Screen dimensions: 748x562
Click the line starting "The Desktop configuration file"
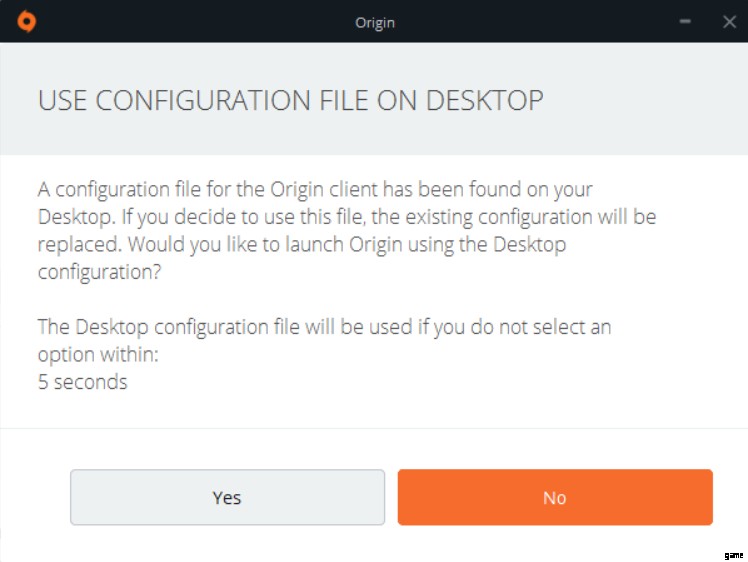coord(324,326)
